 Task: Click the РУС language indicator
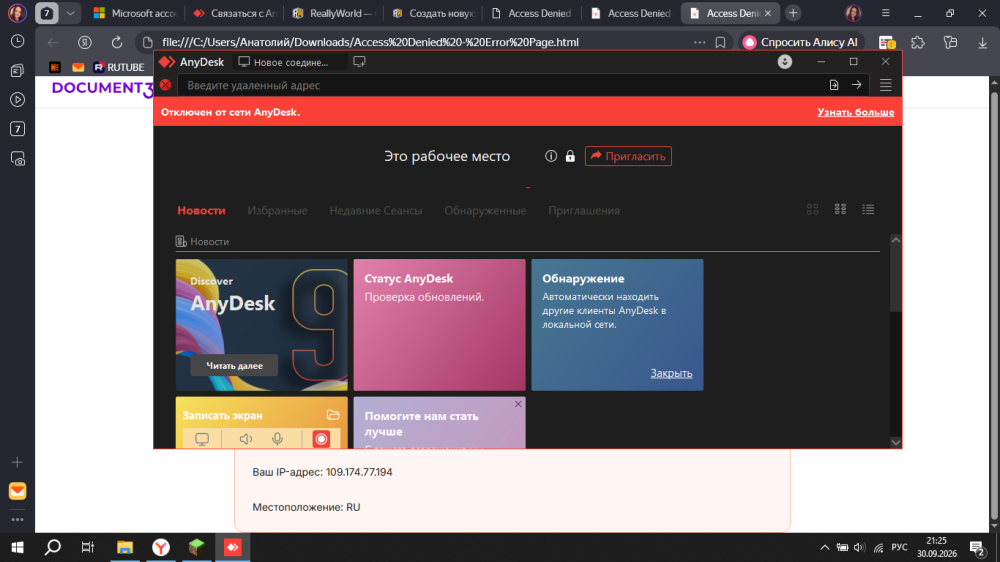(x=899, y=547)
